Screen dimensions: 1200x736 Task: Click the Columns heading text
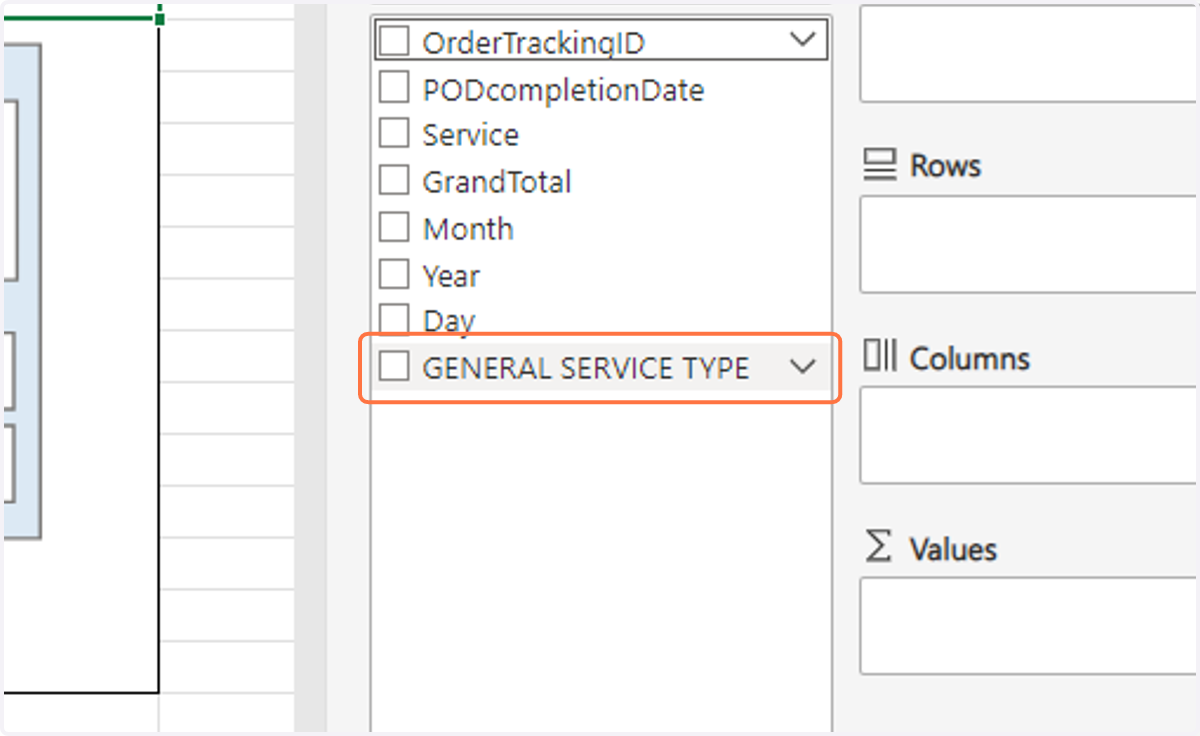[x=969, y=358]
